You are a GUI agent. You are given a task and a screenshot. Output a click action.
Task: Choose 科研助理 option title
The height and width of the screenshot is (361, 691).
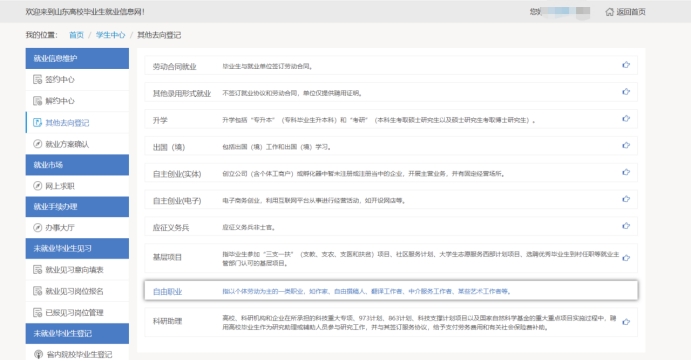tap(167, 321)
